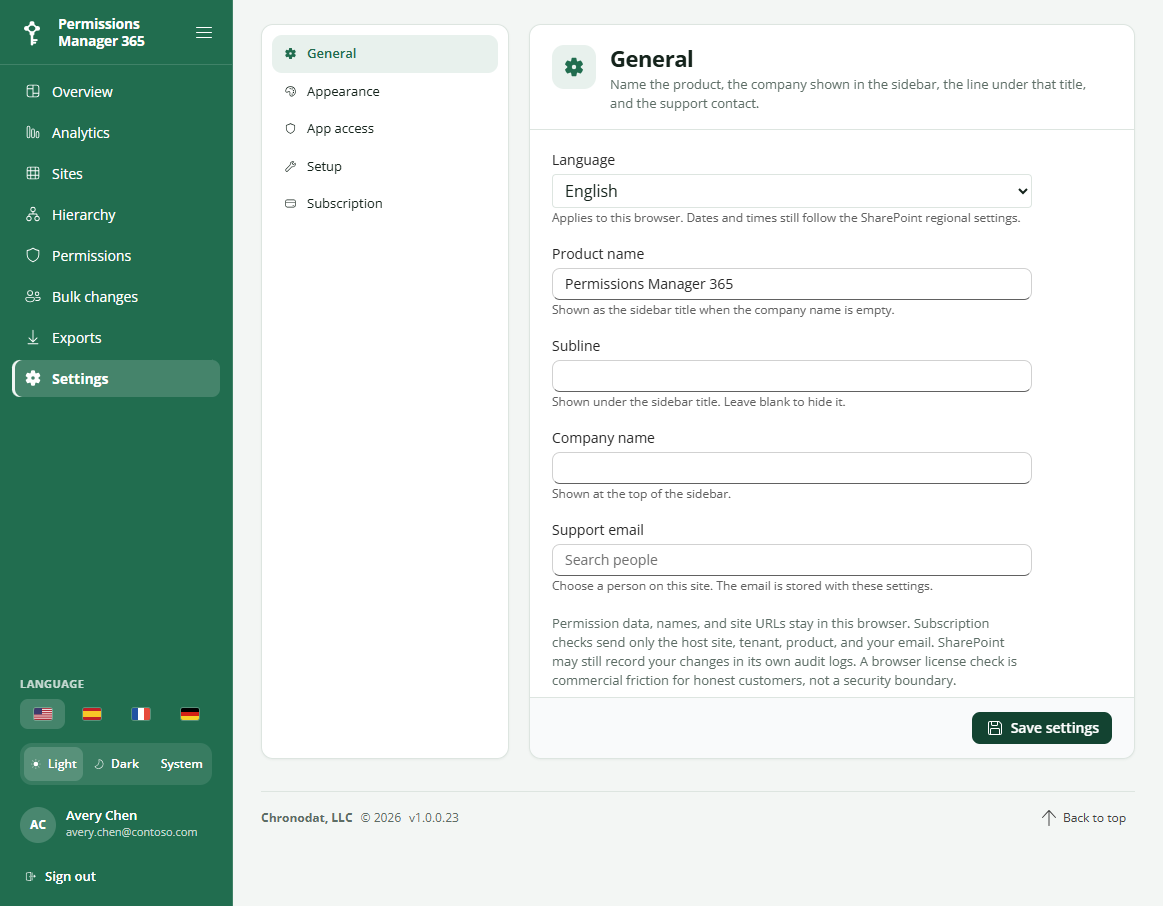Go to Bulk changes
Screen dimensions: 1163x906
point(116,297)
